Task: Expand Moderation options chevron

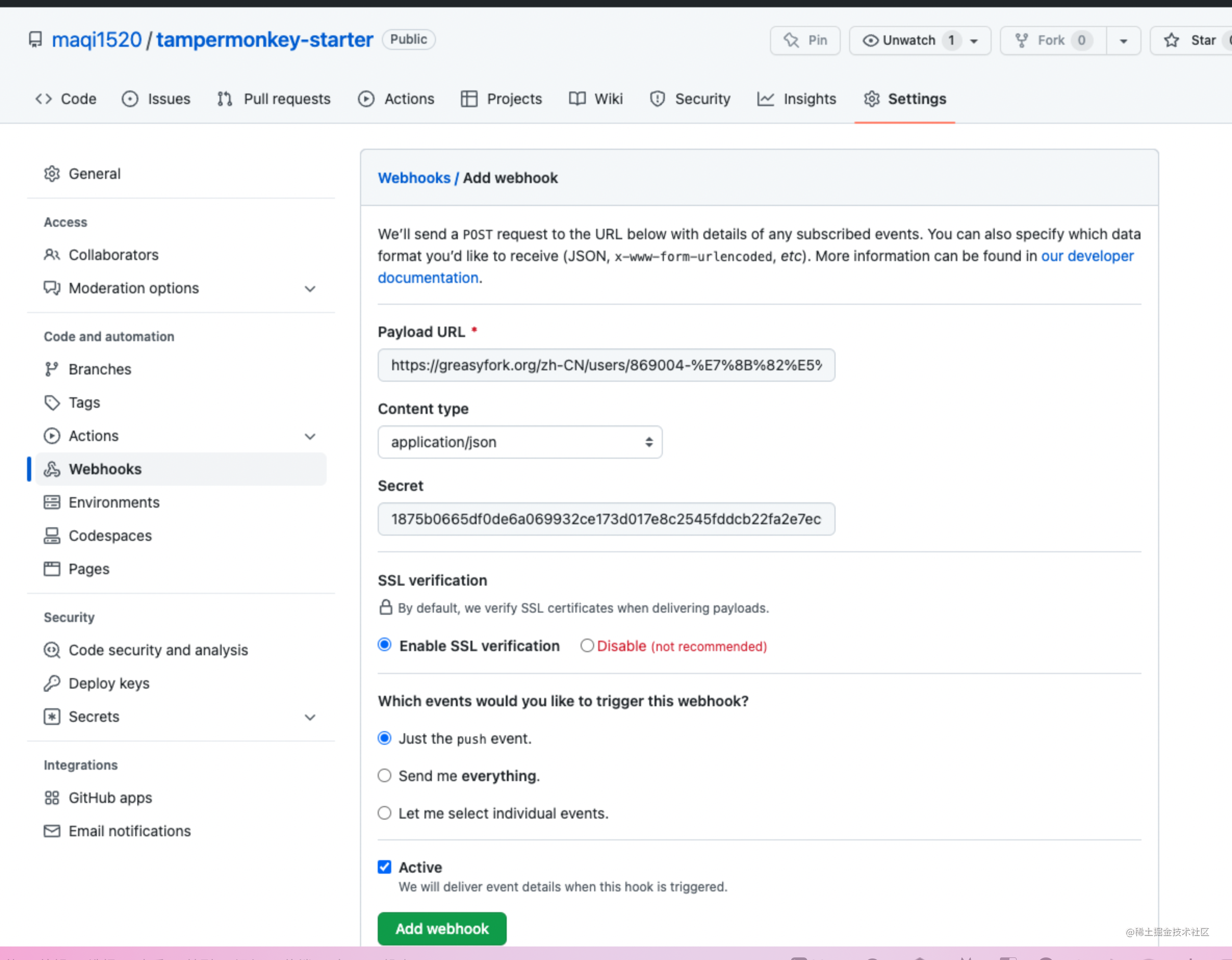Action: [x=310, y=289]
